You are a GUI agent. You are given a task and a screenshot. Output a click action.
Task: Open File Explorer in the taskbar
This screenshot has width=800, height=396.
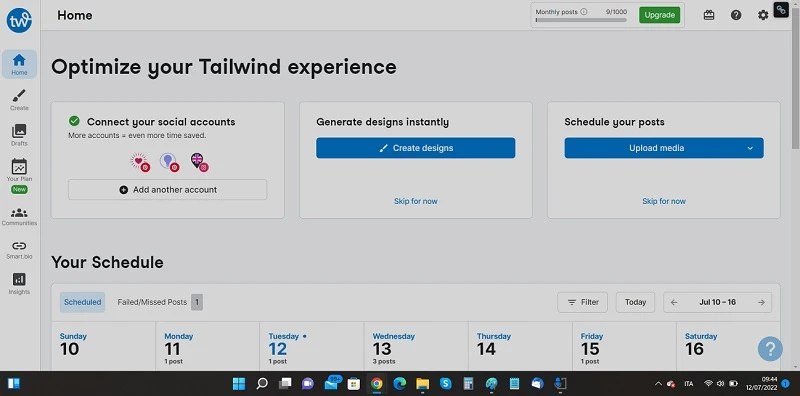(422, 384)
